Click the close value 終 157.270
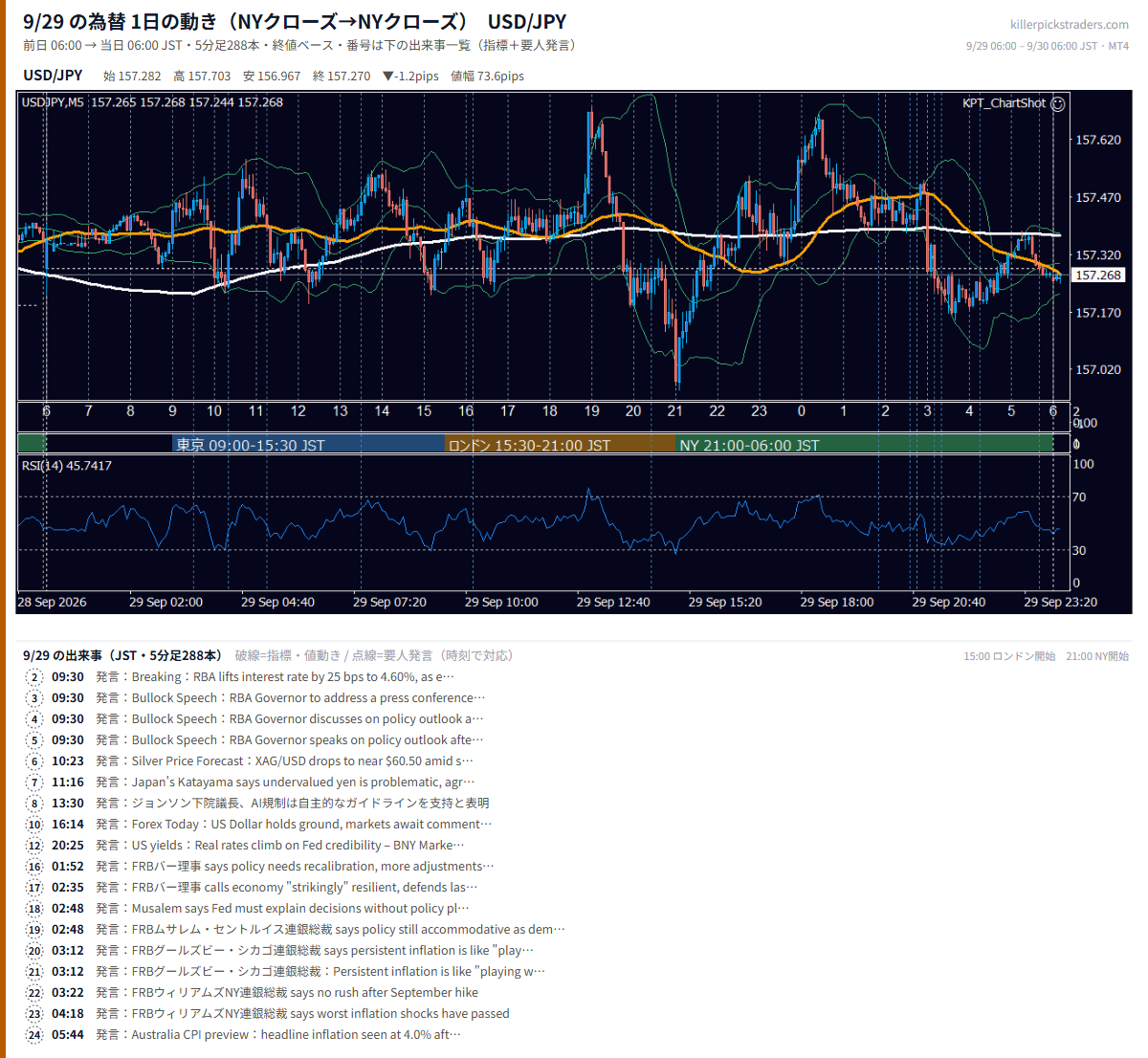The height and width of the screenshot is (1058, 1148). tap(342, 77)
